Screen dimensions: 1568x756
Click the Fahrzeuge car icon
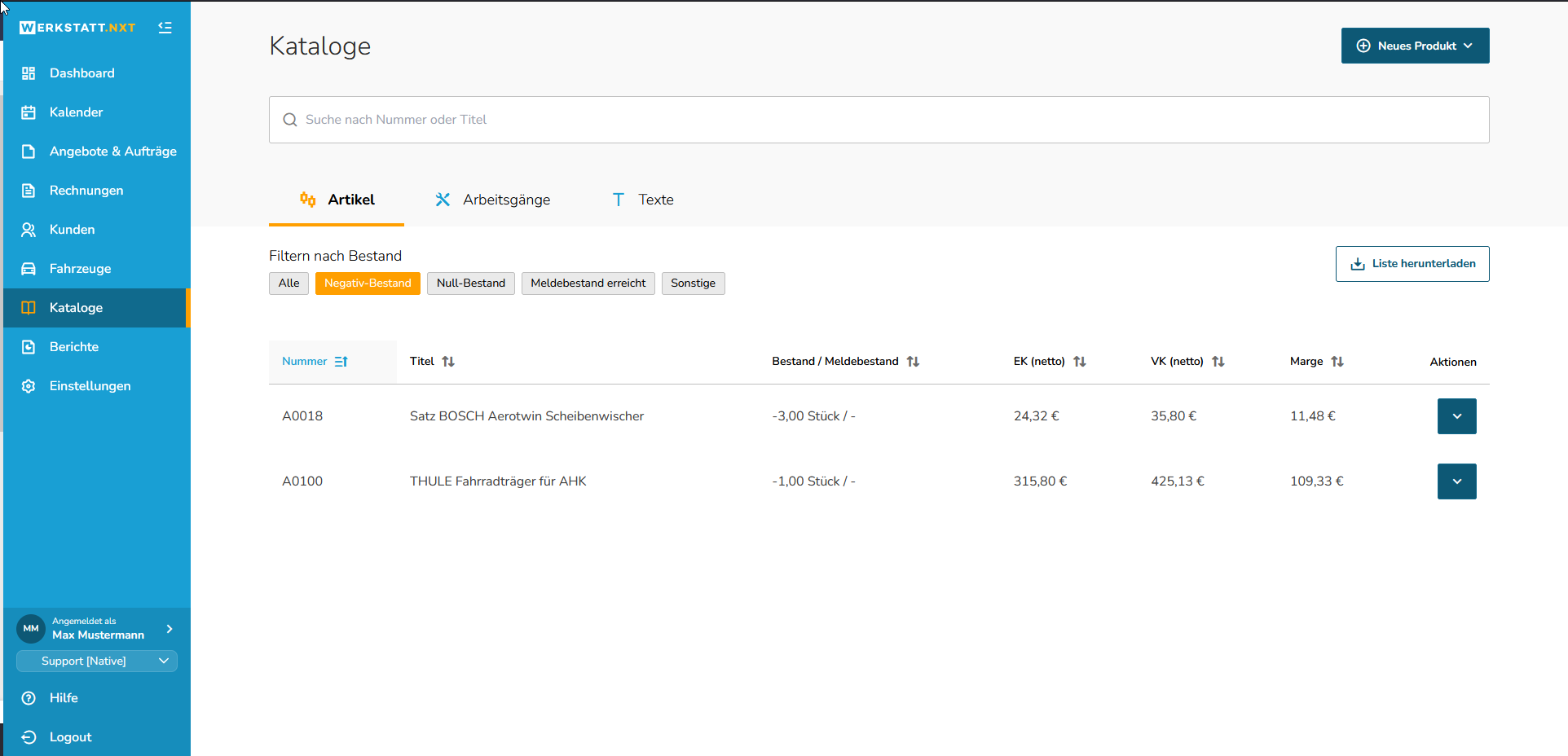[29, 269]
